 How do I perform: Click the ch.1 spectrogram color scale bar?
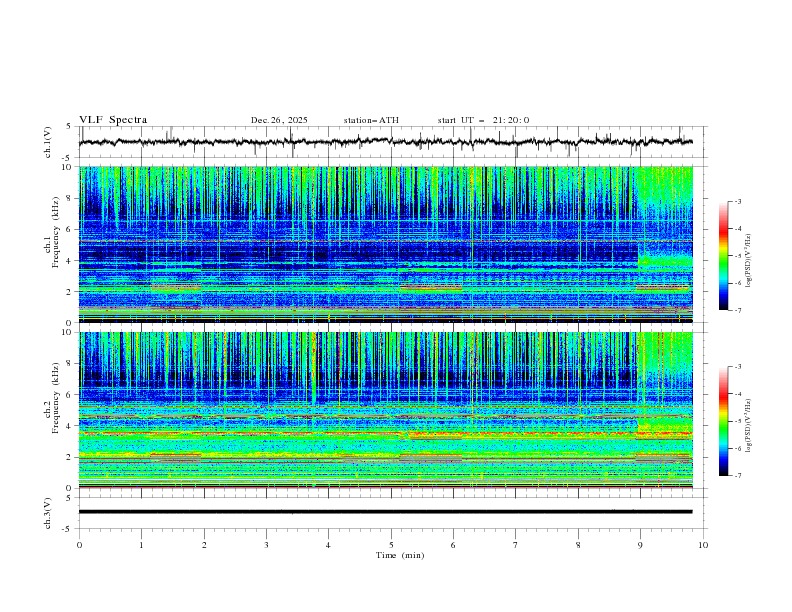[724, 255]
